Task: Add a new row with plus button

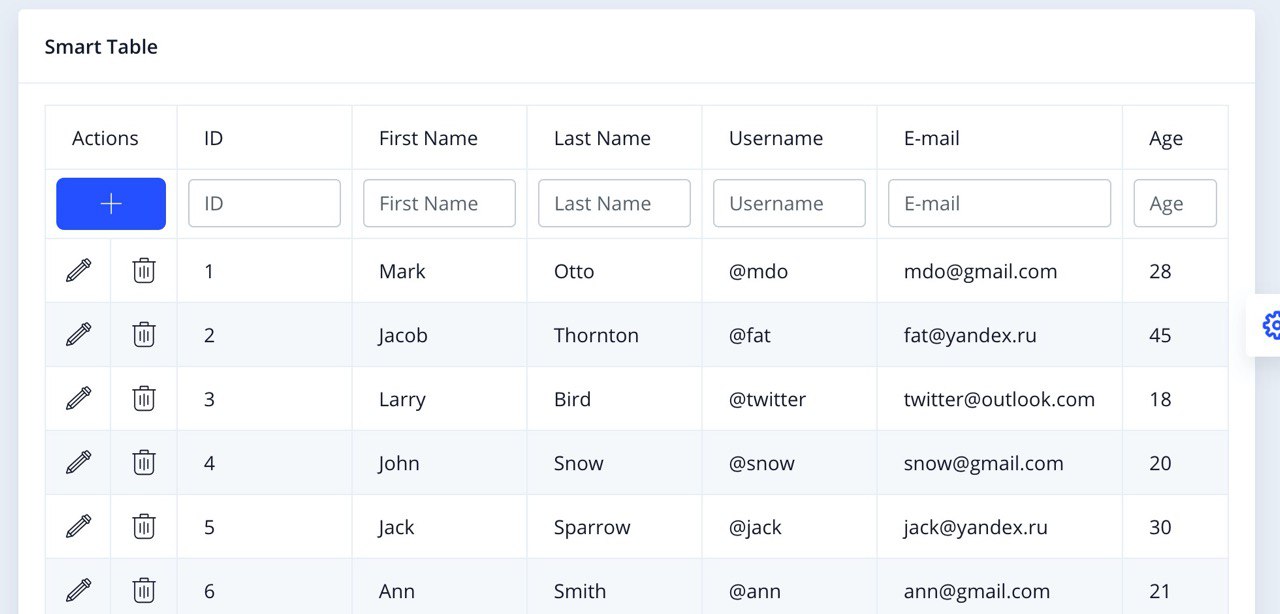Action: click(x=111, y=204)
